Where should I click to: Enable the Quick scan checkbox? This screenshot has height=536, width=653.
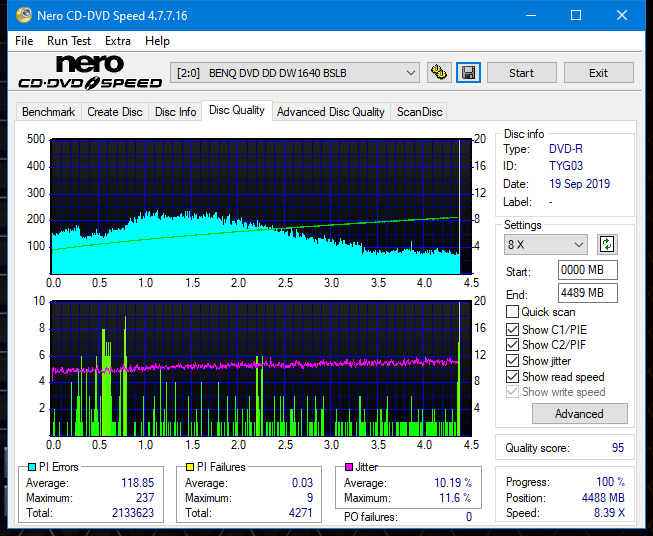click(x=512, y=312)
